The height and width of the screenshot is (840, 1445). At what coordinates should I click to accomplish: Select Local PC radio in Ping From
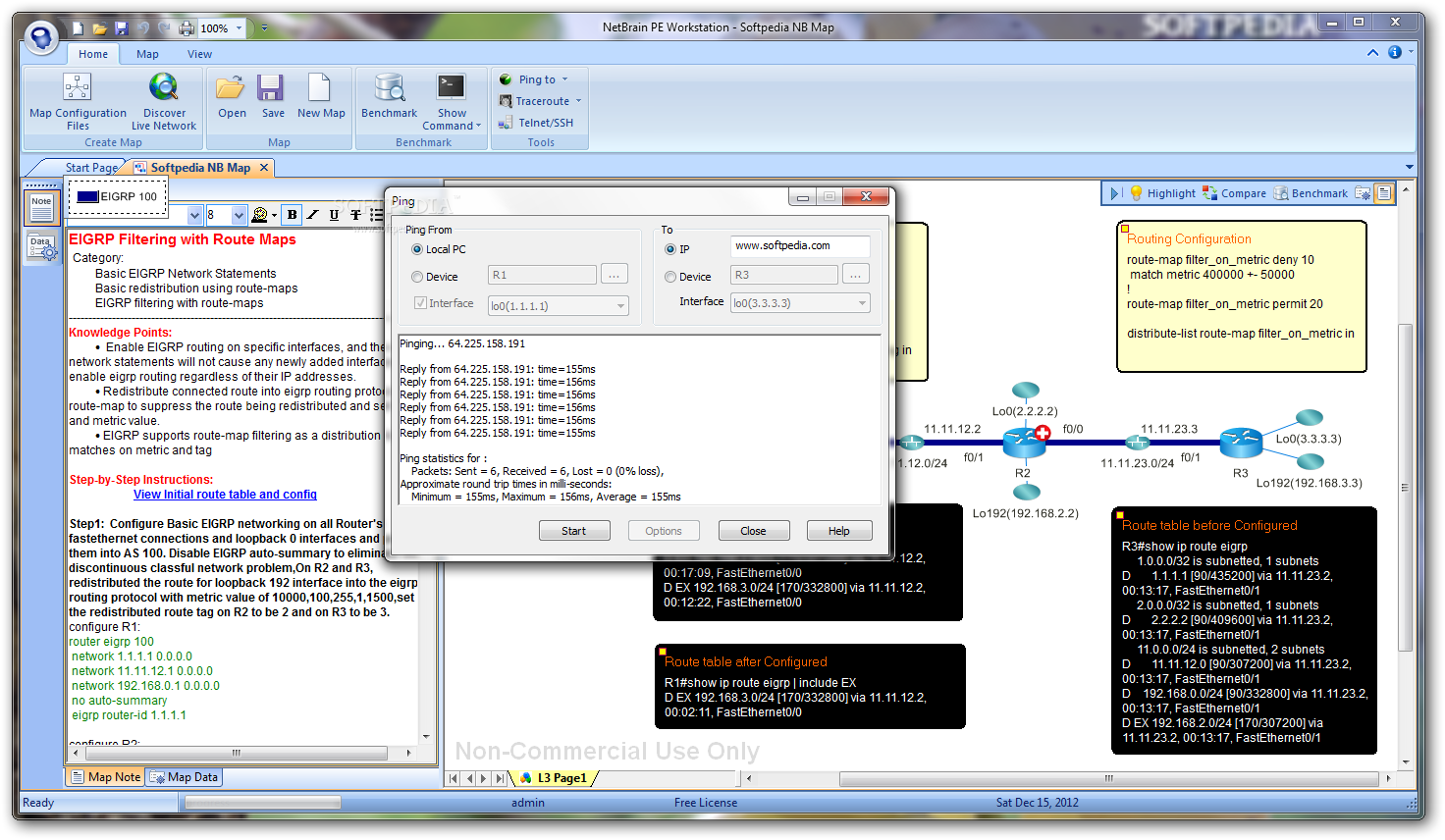tap(417, 249)
